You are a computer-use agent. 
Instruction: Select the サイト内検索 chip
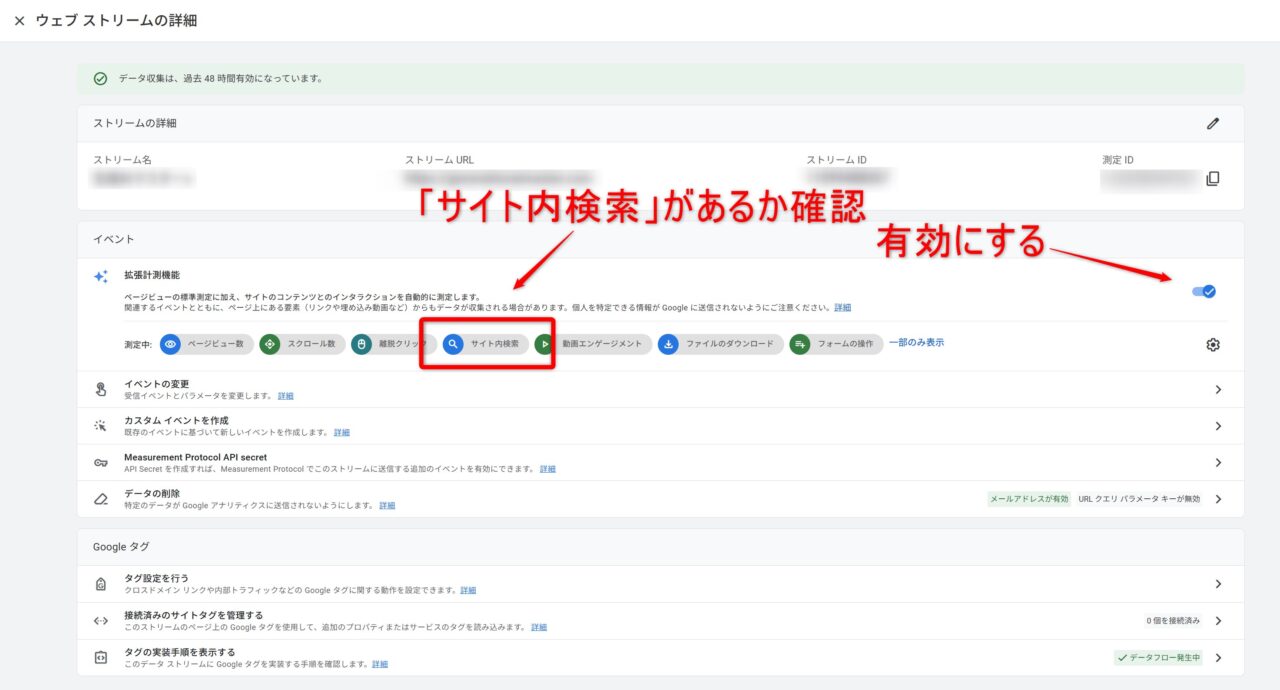pyautogui.click(x=486, y=344)
